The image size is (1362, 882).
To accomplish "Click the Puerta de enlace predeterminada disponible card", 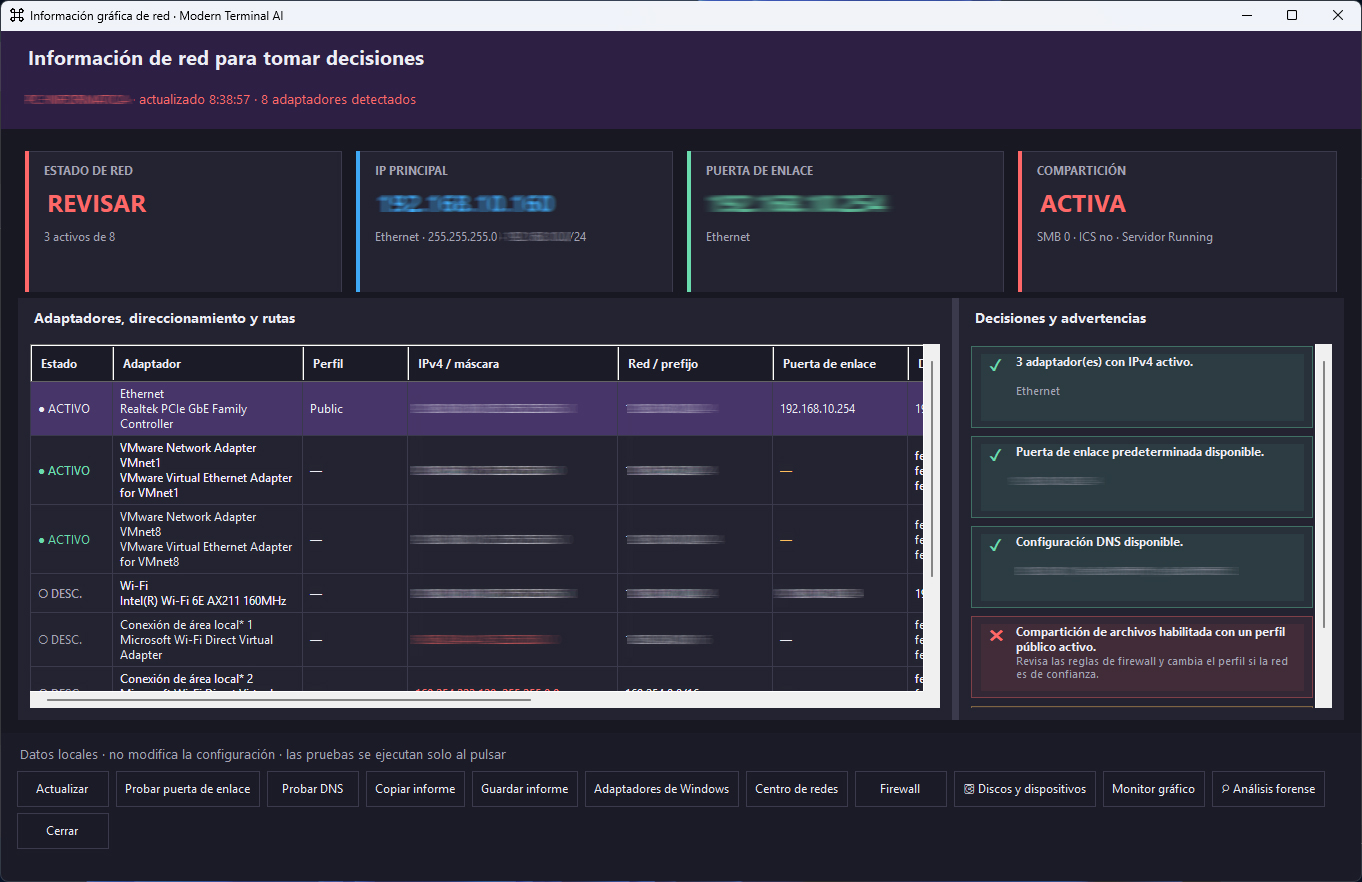I will [x=1142, y=477].
